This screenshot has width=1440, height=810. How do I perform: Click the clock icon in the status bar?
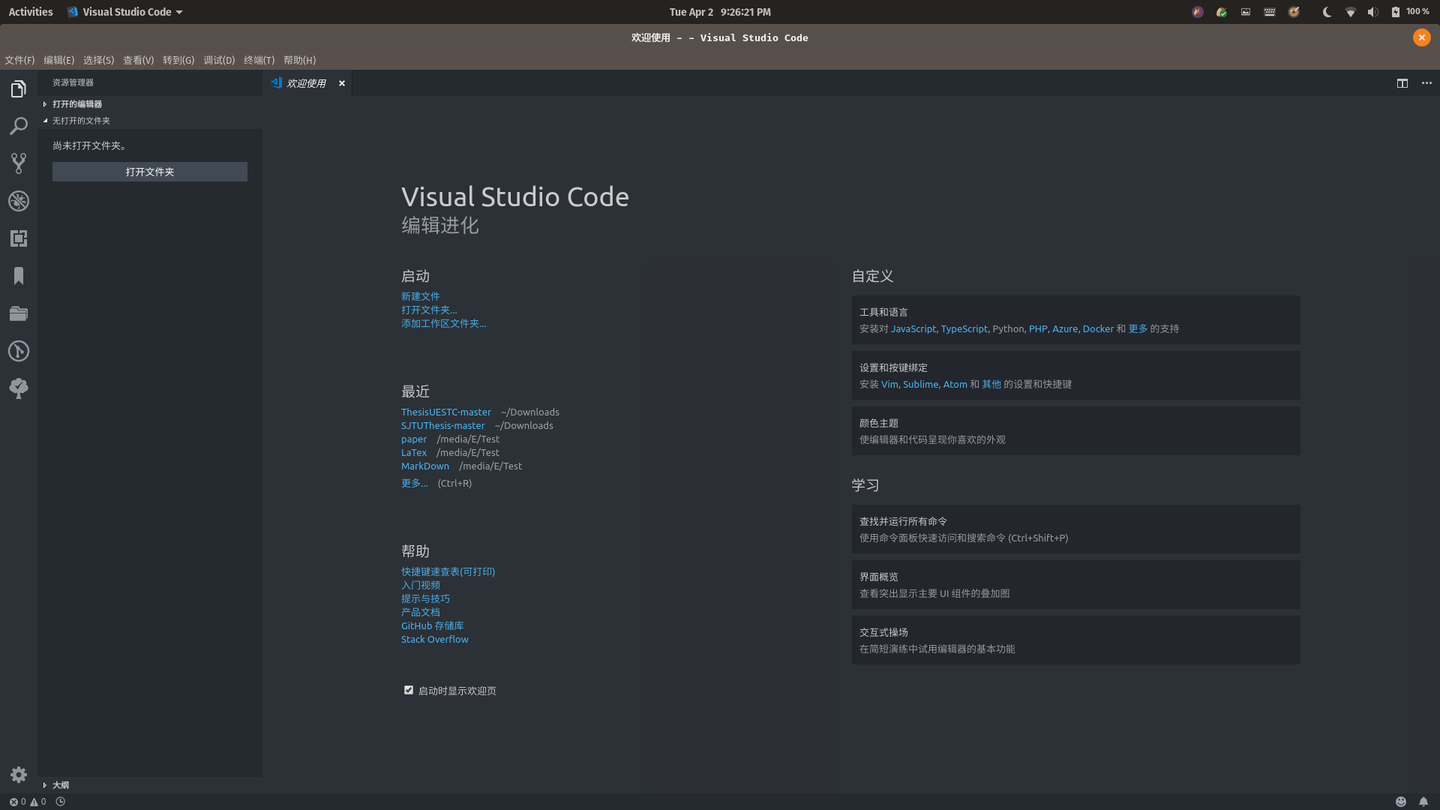(x=59, y=801)
